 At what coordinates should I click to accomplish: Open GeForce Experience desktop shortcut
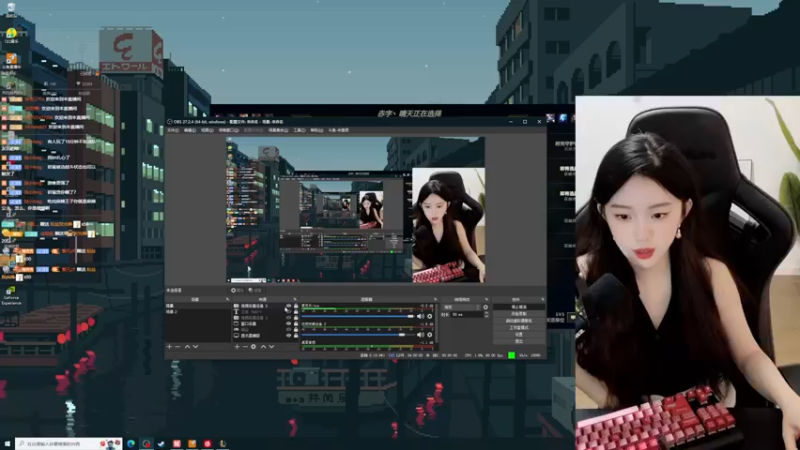click(11, 295)
